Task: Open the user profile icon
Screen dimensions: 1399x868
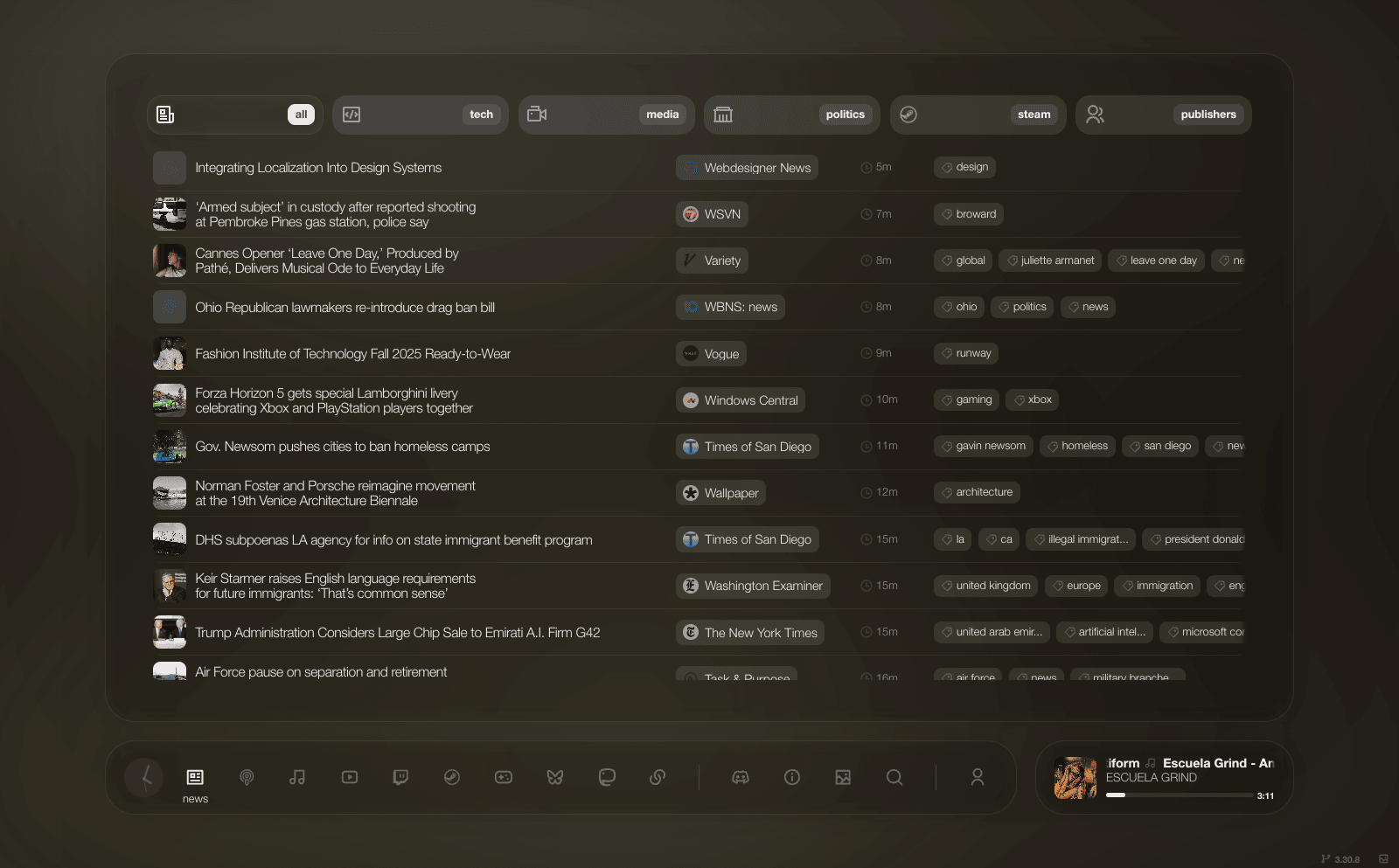Action: [978, 777]
